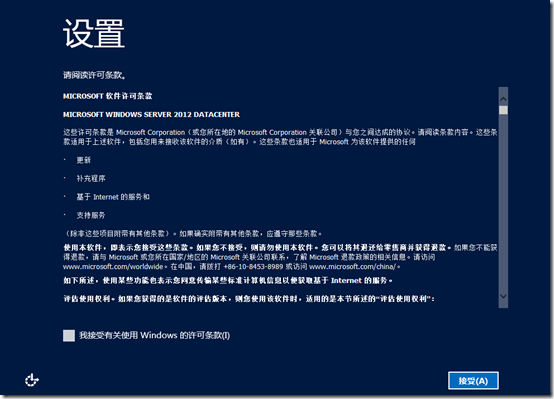
Task: Click the license text scrollbar thumb
Action: click(x=503, y=110)
